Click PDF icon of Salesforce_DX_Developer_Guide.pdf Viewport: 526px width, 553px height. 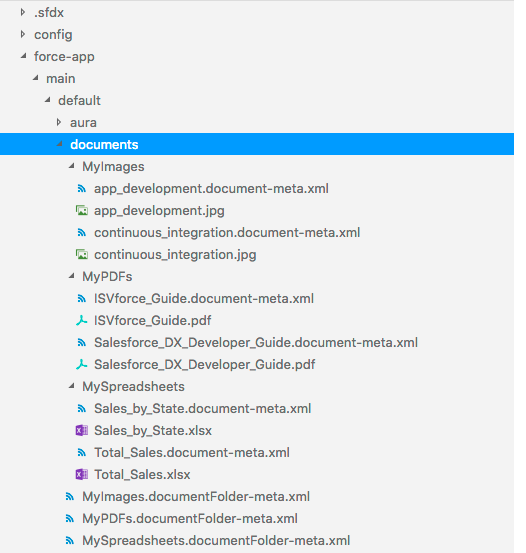81,364
